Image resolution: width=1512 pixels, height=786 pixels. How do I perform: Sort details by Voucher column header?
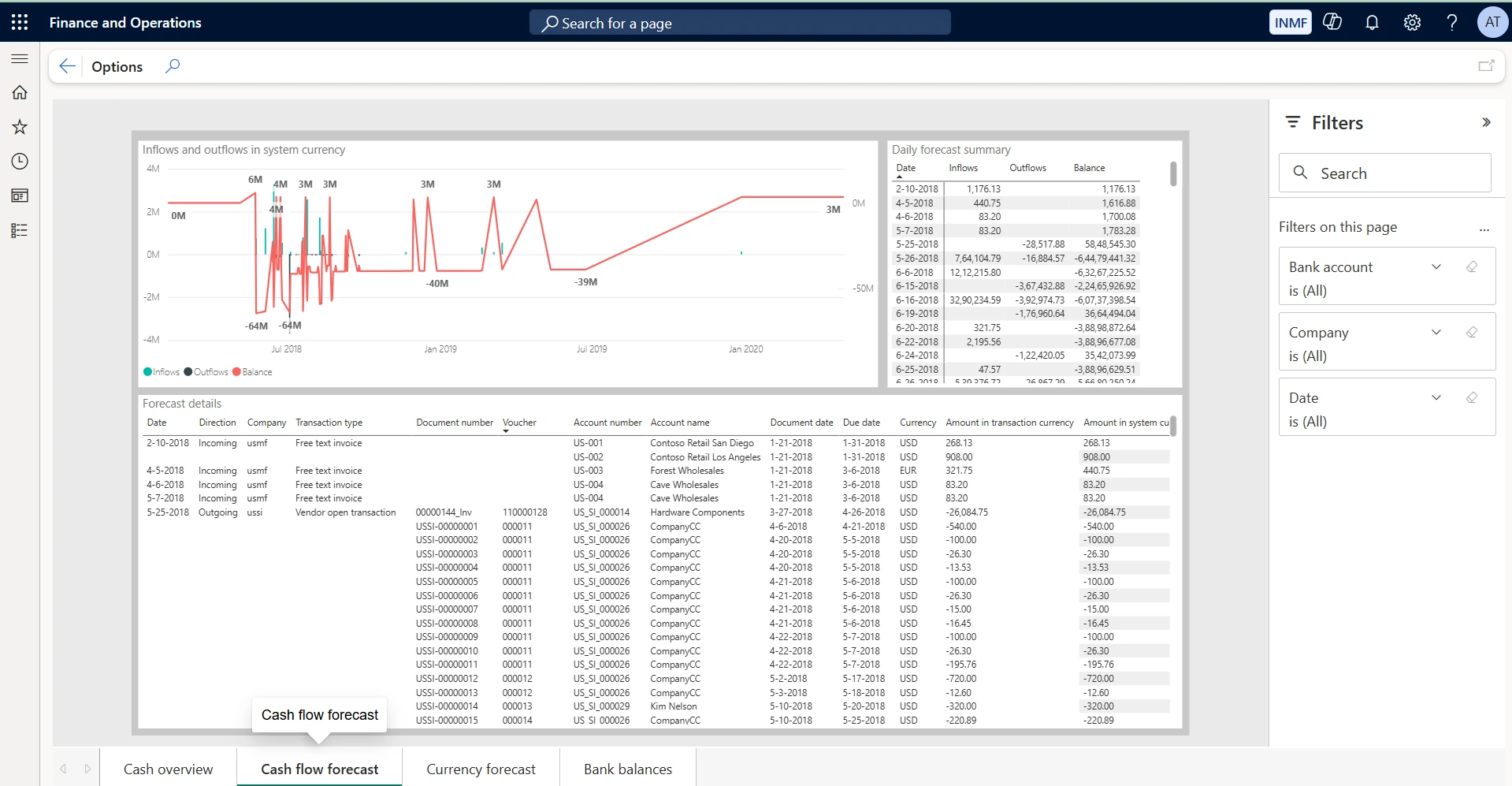[519, 423]
